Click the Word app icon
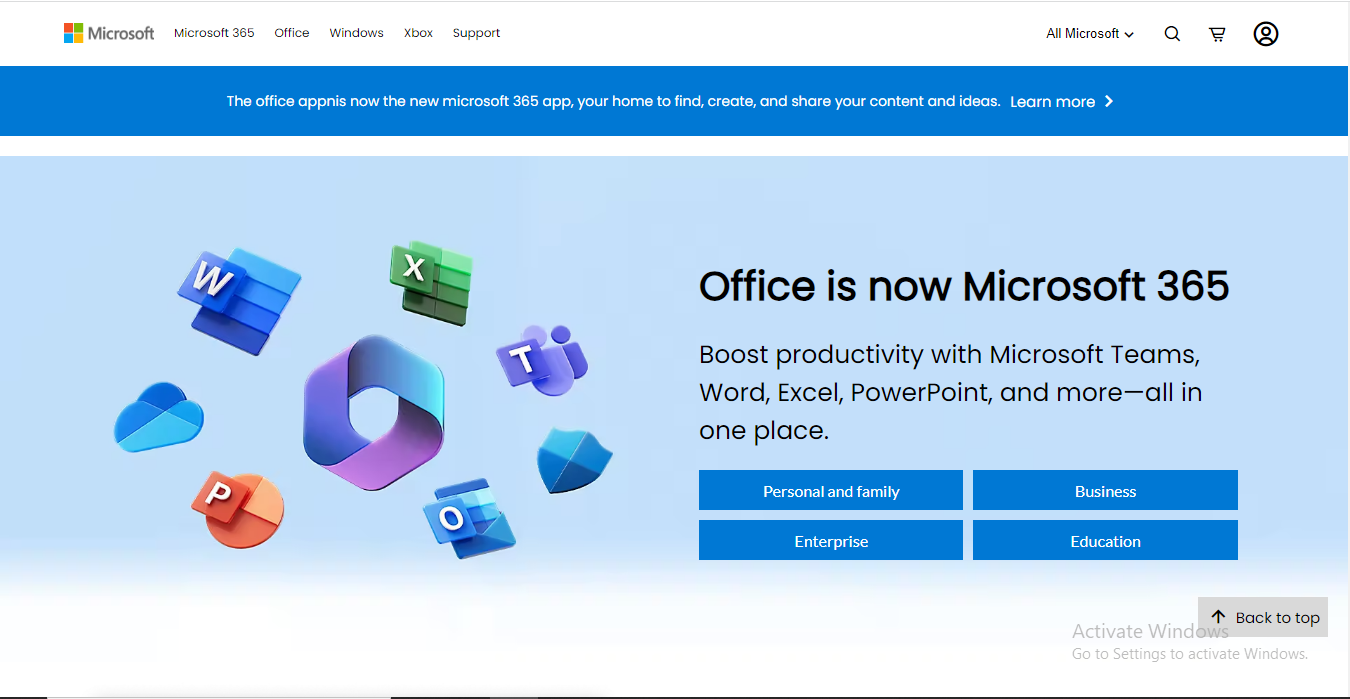1350x699 pixels. 238,300
